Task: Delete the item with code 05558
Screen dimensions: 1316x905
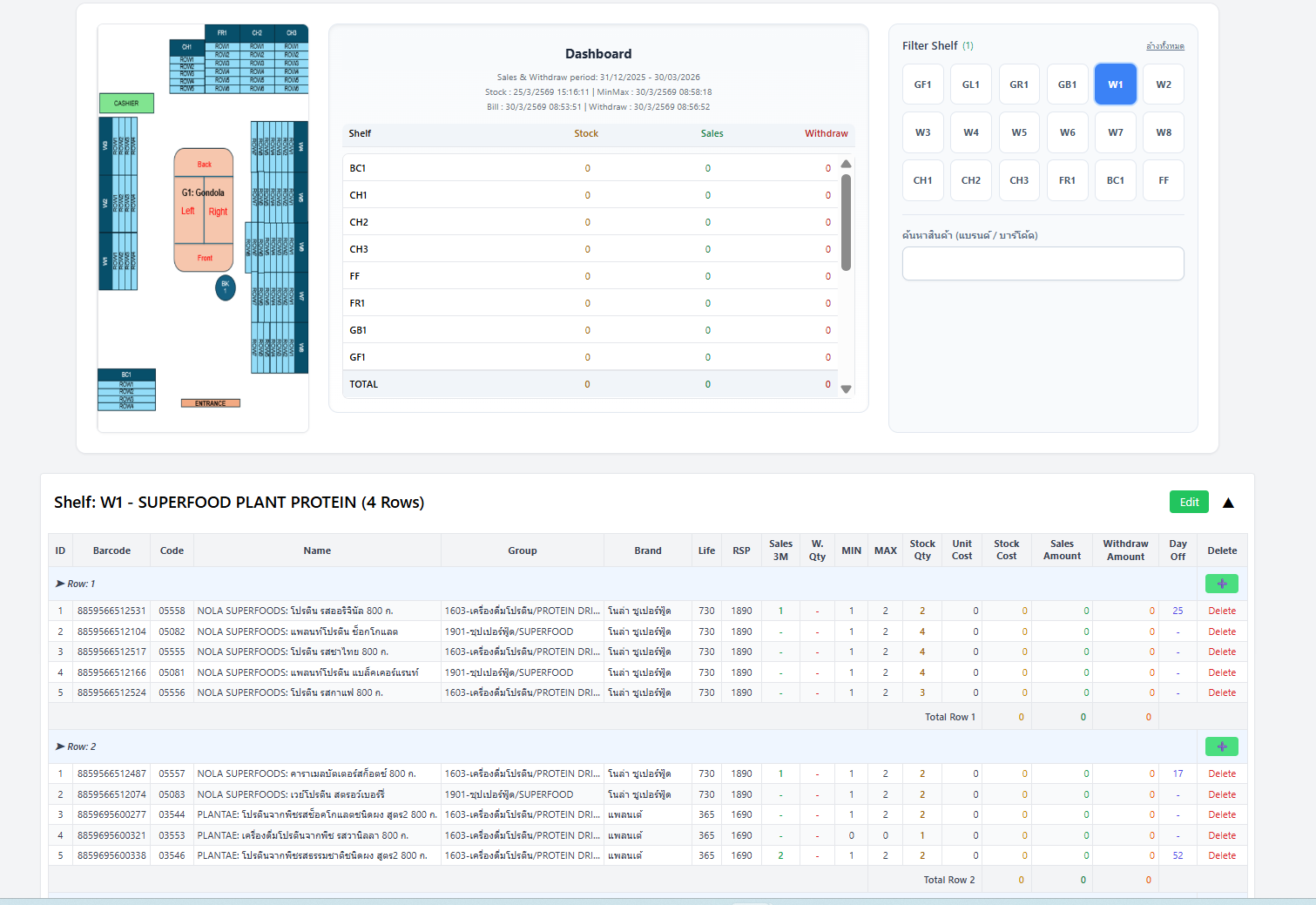Action: (1221, 611)
